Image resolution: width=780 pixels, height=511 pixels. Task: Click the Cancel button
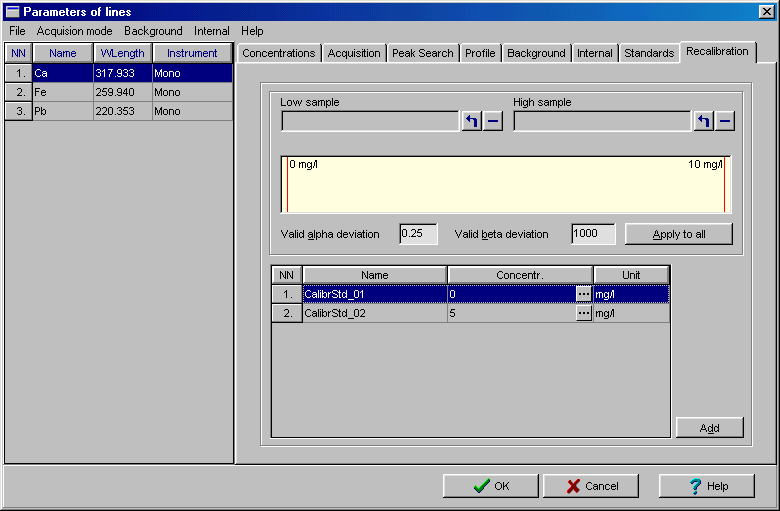pyautogui.click(x=591, y=486)
